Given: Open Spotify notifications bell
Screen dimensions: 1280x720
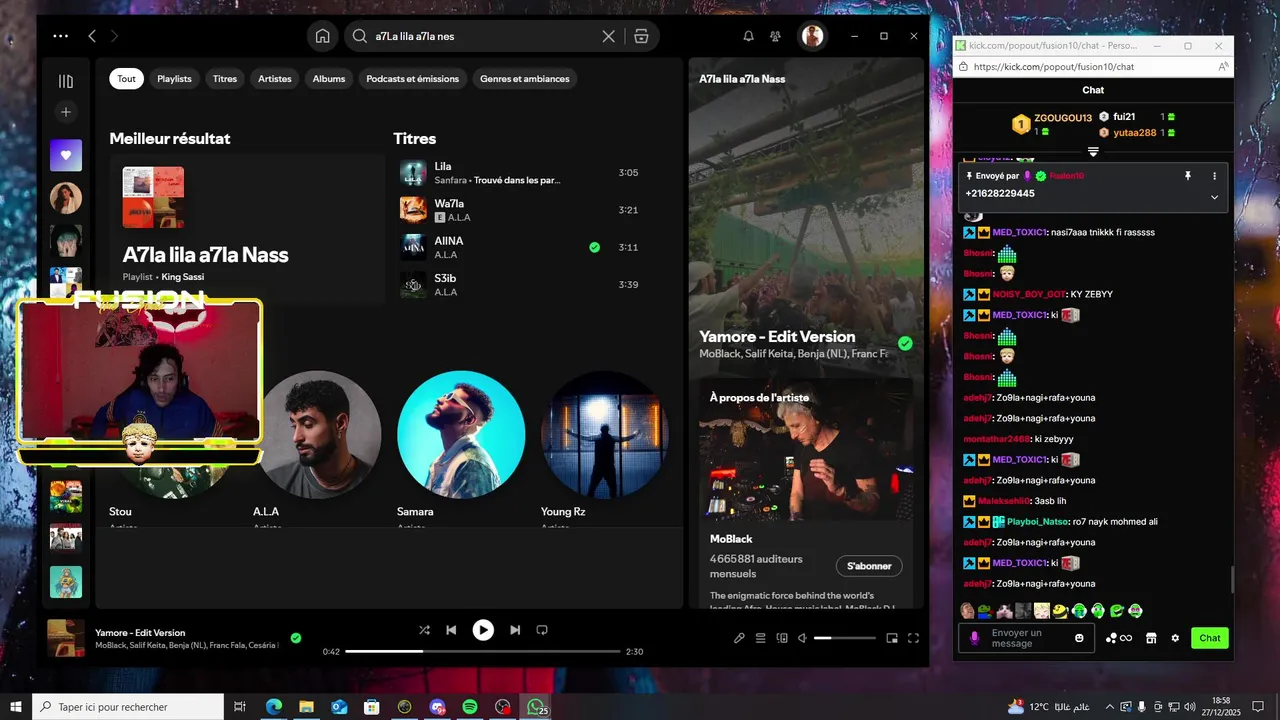Looking at the screenshot, I should coord(748,36).
